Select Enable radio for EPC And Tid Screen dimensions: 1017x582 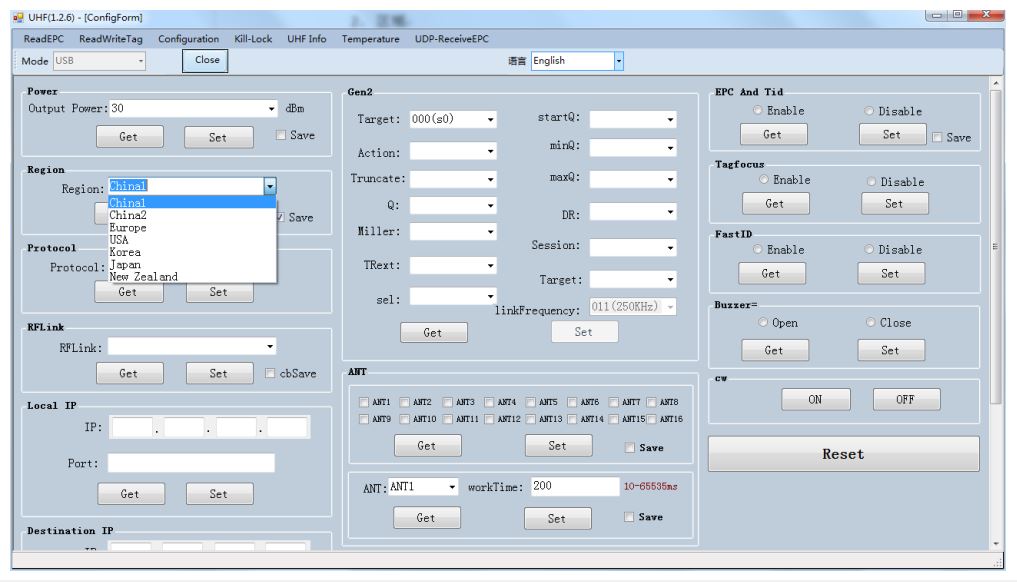point(759,111)
